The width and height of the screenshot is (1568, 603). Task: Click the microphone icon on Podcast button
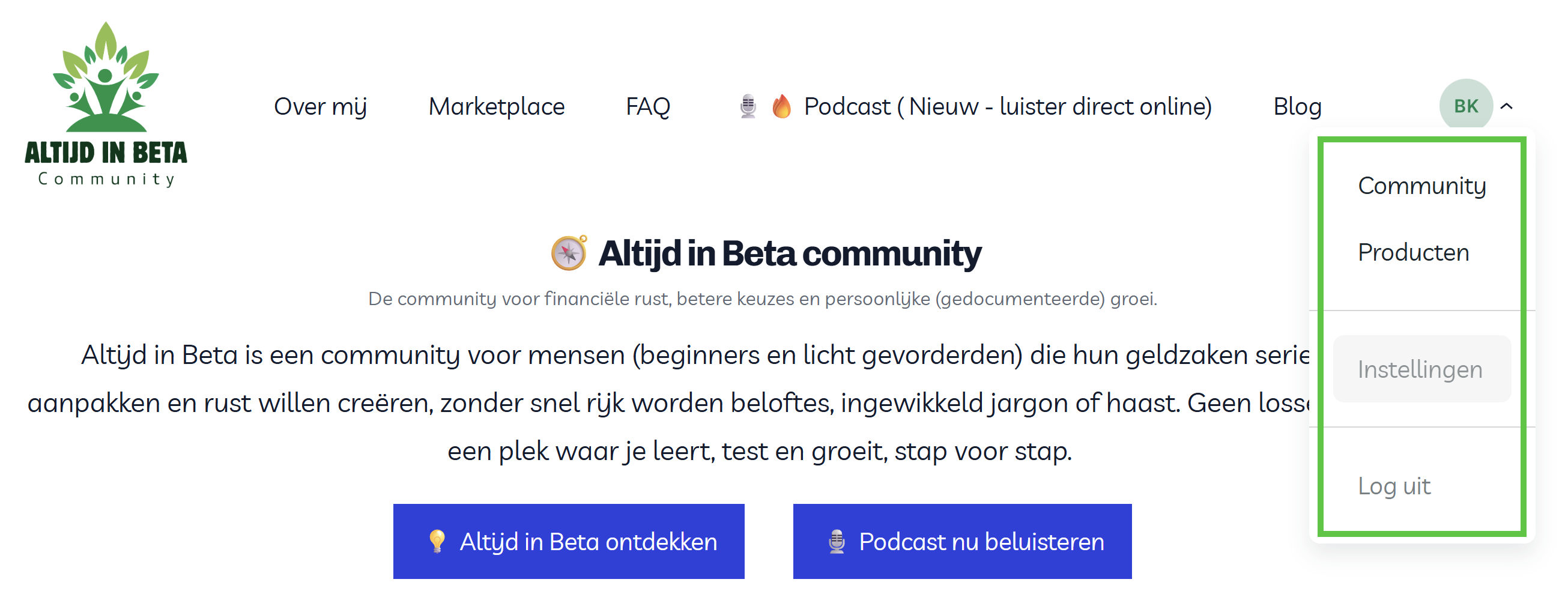coord(837,541)
